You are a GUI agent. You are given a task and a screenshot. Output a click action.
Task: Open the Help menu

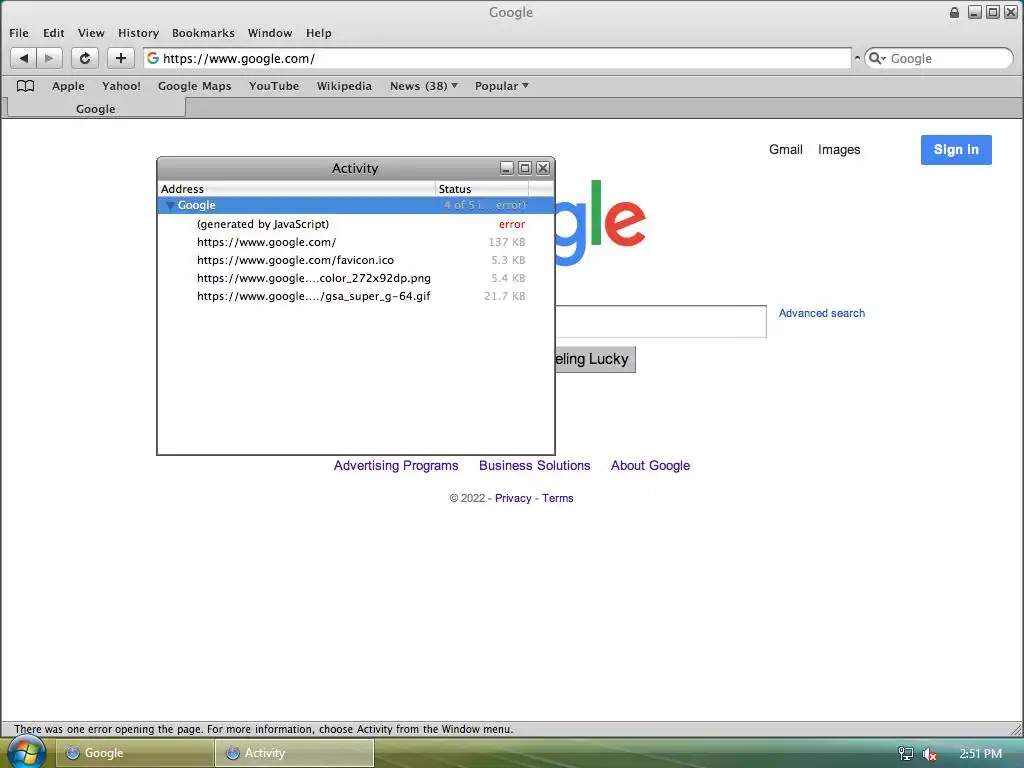(x=319, y=33)
